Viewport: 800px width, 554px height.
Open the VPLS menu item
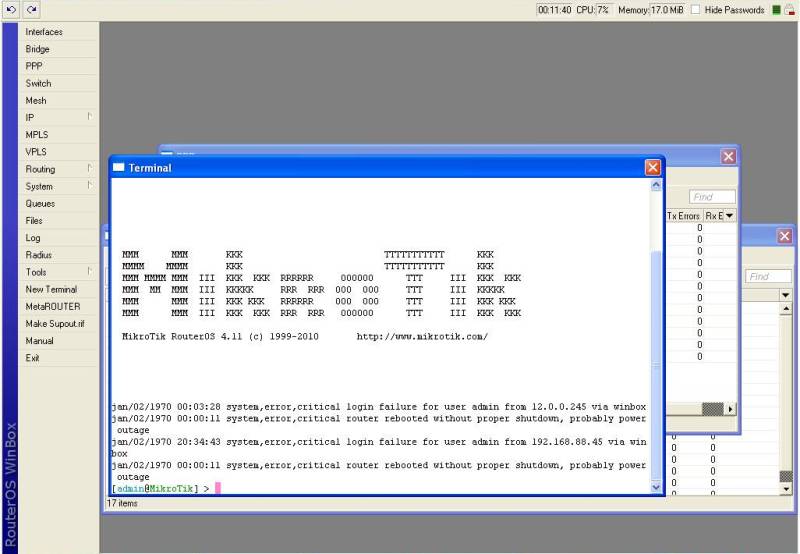(36, 152)
